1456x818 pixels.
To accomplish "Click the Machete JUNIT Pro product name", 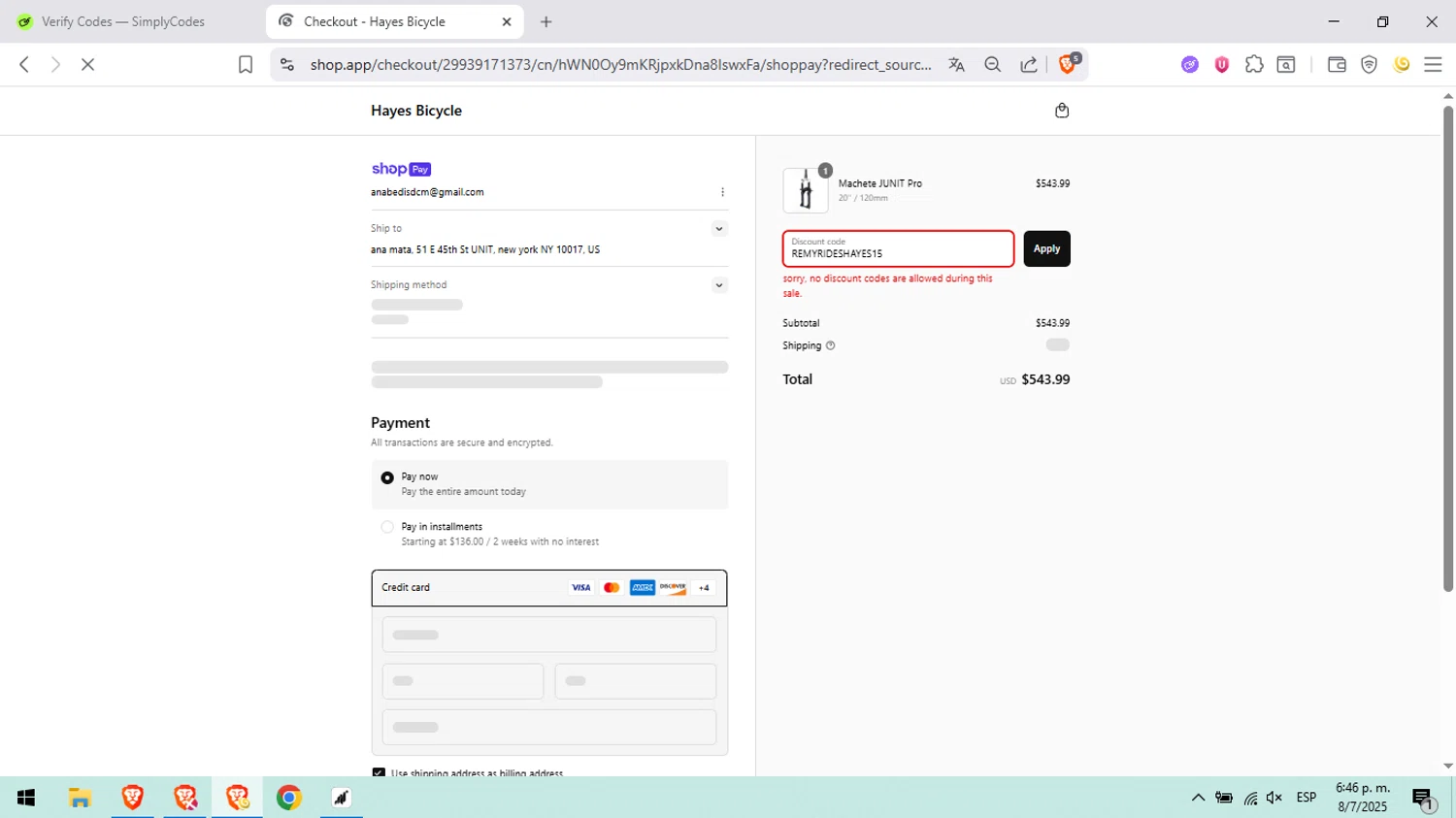I will pos(880,183).
